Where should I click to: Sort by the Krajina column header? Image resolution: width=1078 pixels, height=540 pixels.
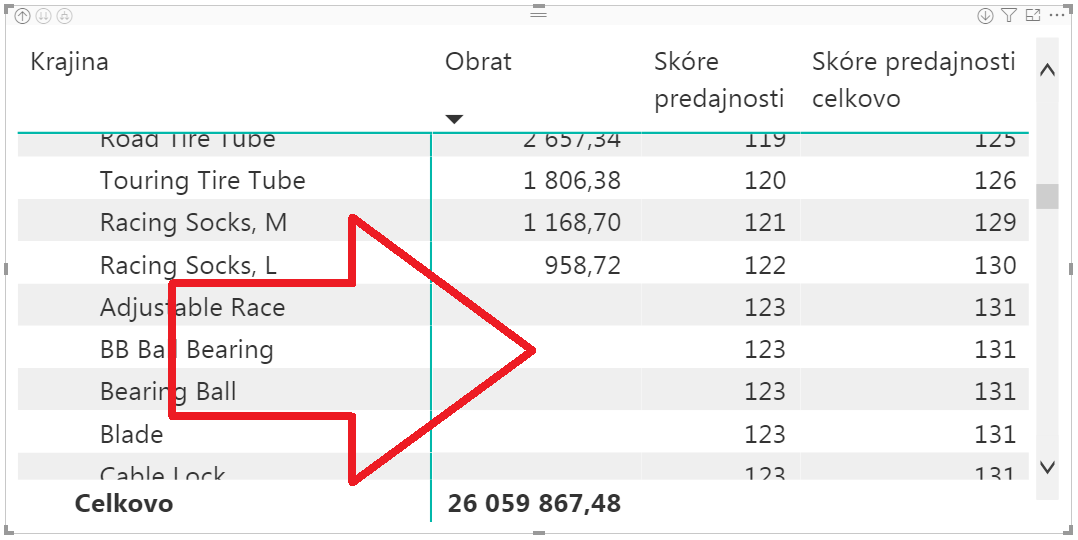click(x=70, y=62)
